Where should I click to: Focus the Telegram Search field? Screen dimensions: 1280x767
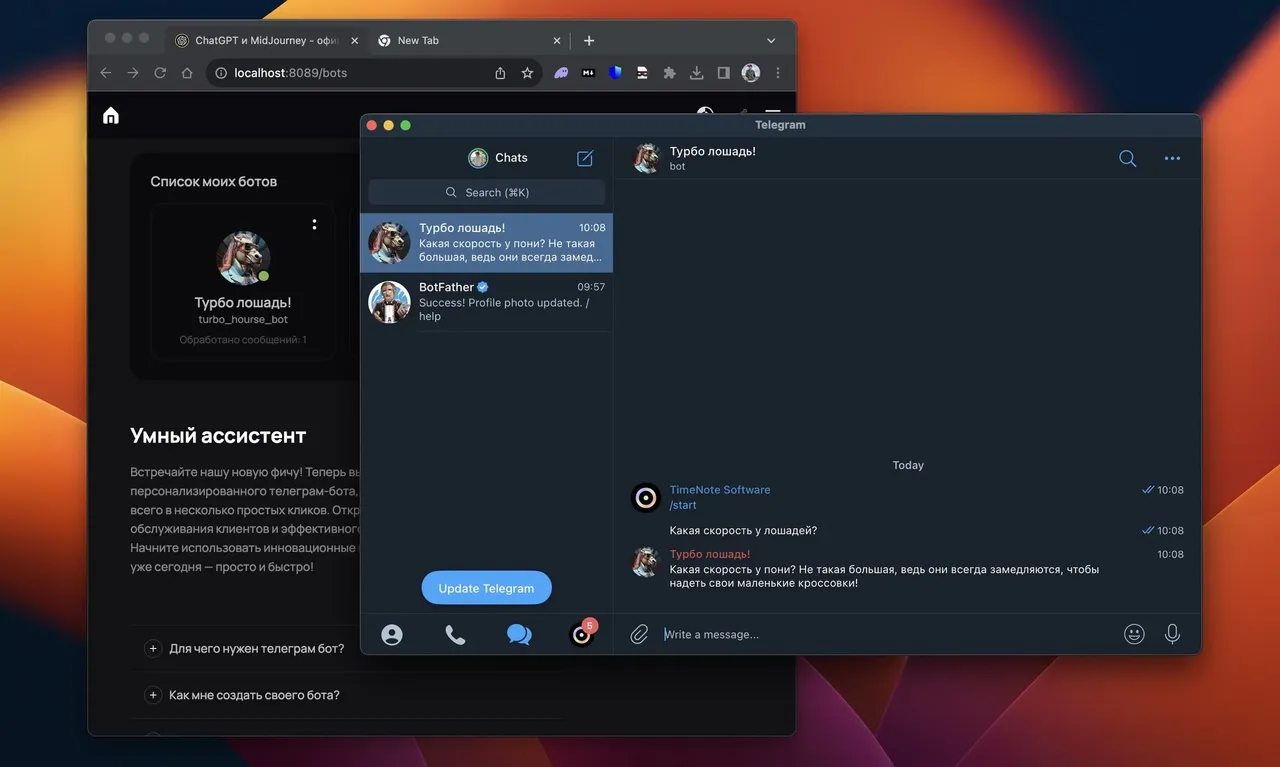487,192
